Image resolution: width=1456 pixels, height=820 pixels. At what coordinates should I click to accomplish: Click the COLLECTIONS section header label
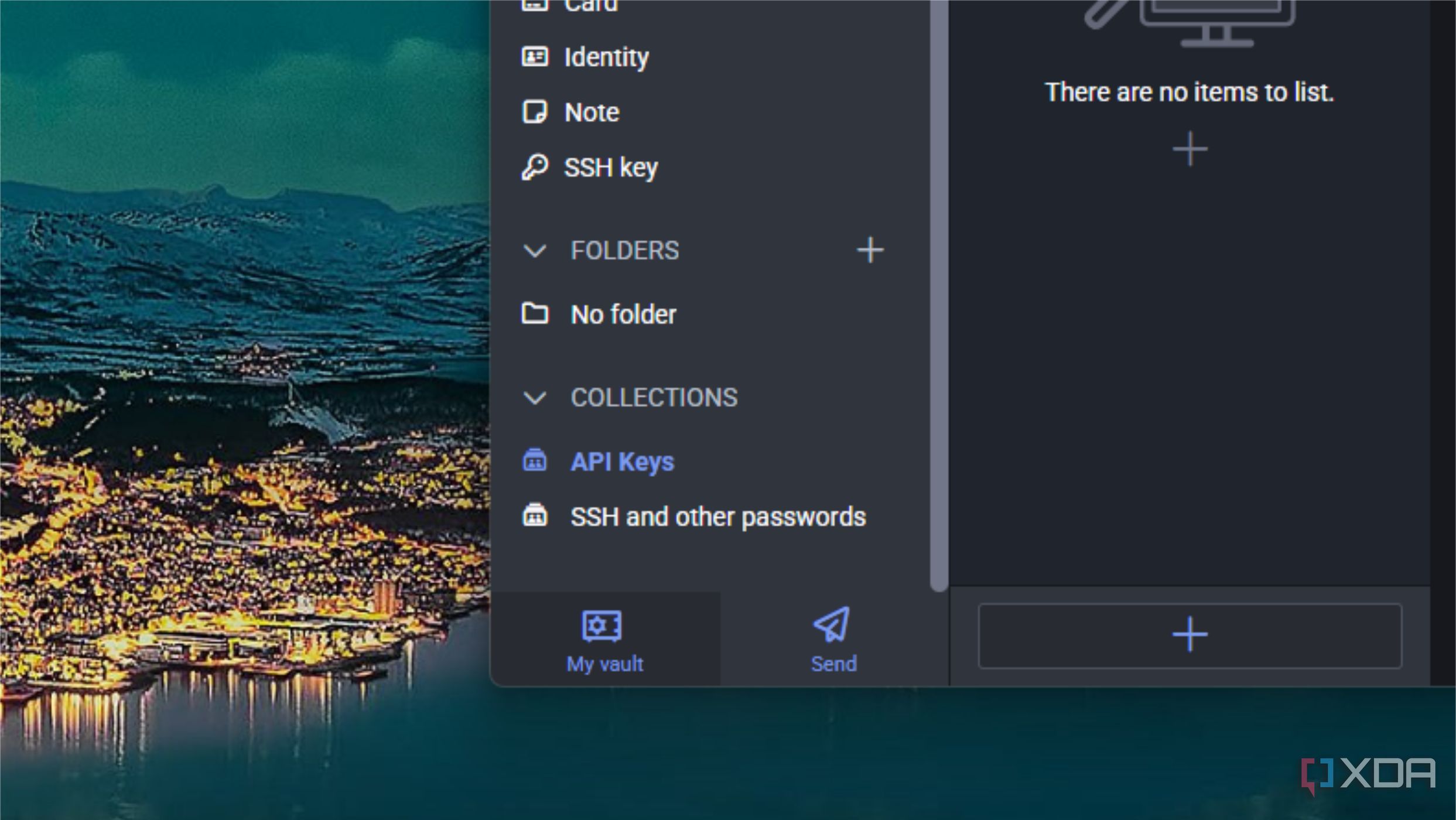tap(654, 398)
